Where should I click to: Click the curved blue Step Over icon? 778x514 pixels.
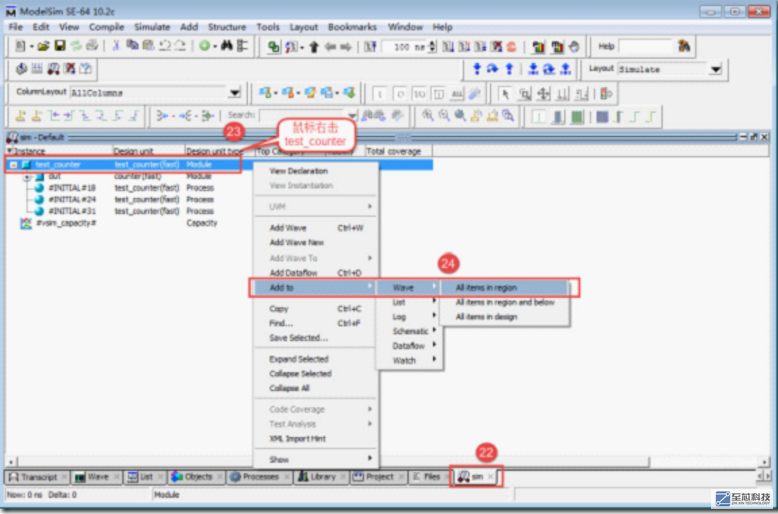[493, 69]
